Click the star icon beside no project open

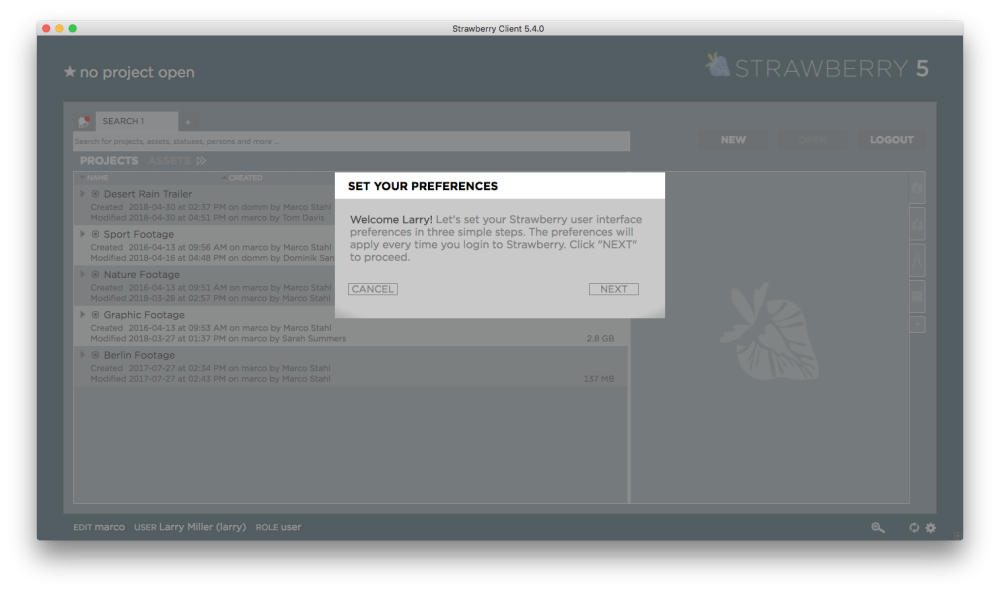click(x=70, y=72)
